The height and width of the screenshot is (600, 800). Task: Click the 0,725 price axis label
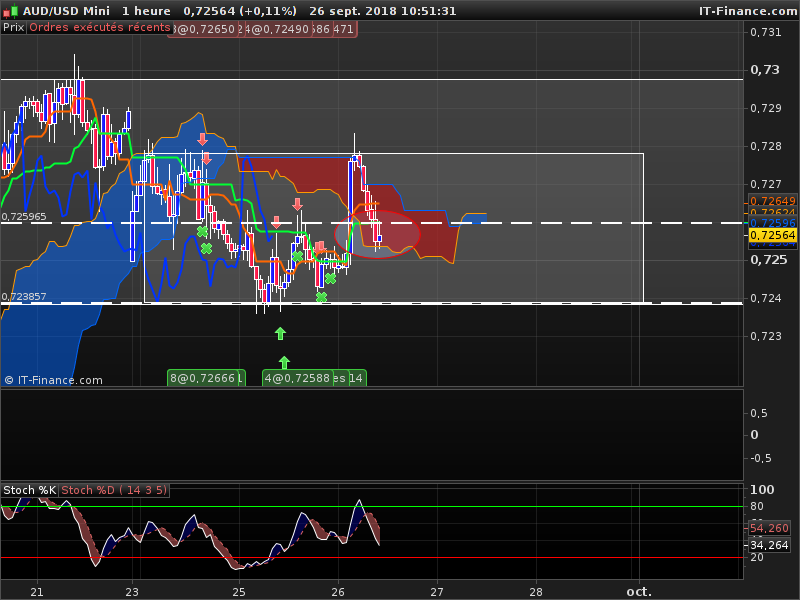[x=768, y=260]
